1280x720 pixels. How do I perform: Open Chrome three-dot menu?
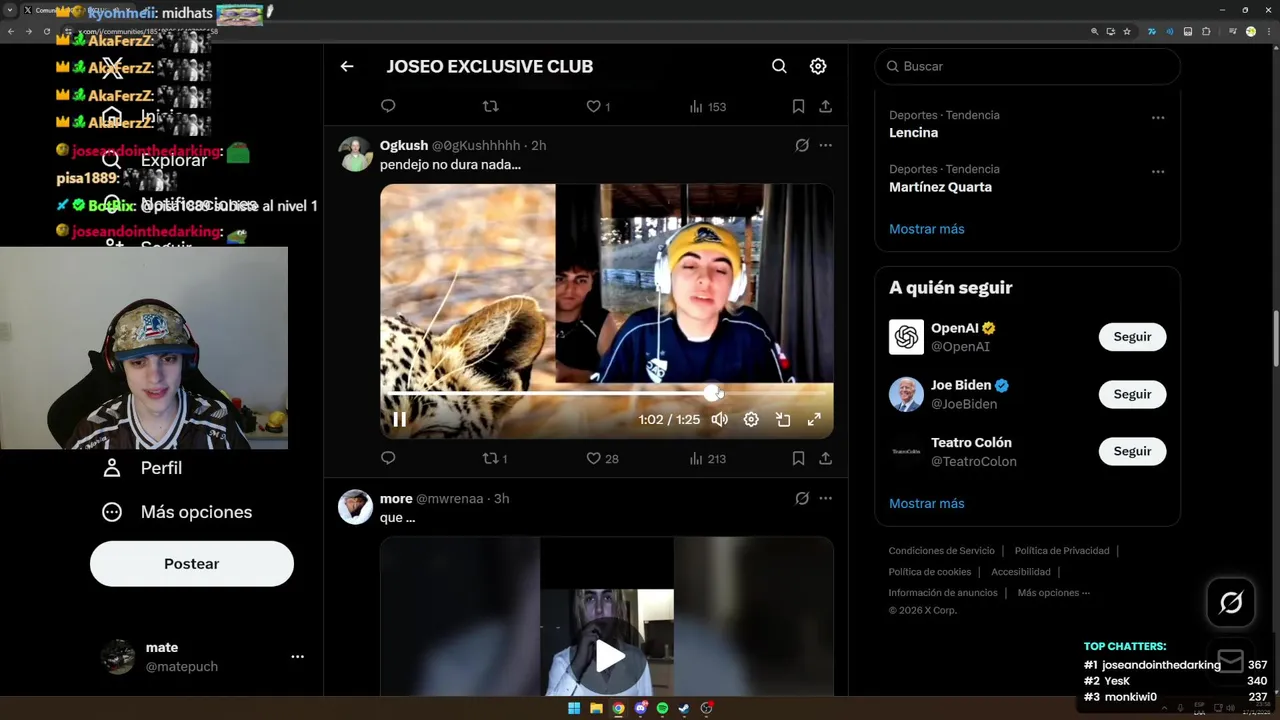(1268, 31)
